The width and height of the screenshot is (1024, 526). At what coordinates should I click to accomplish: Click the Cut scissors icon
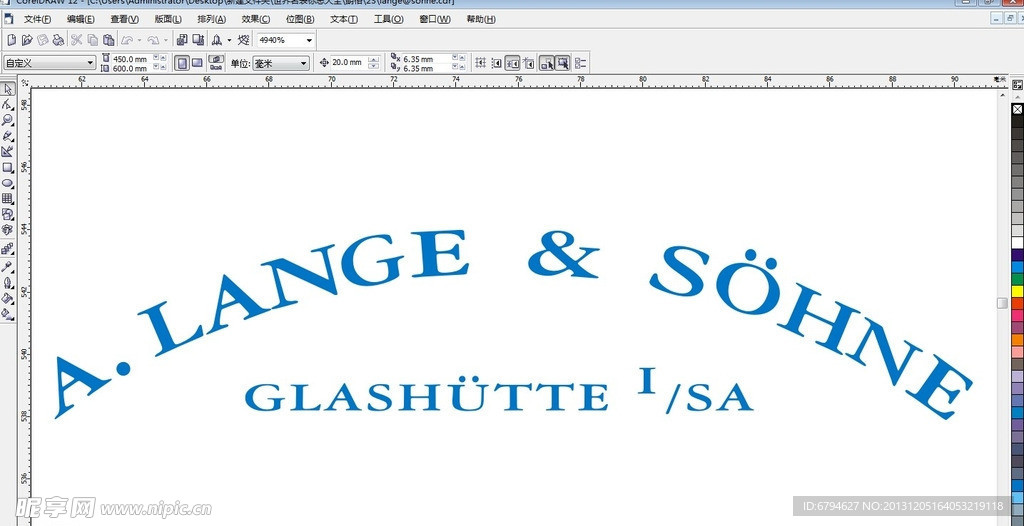click(x=76, y=40)
